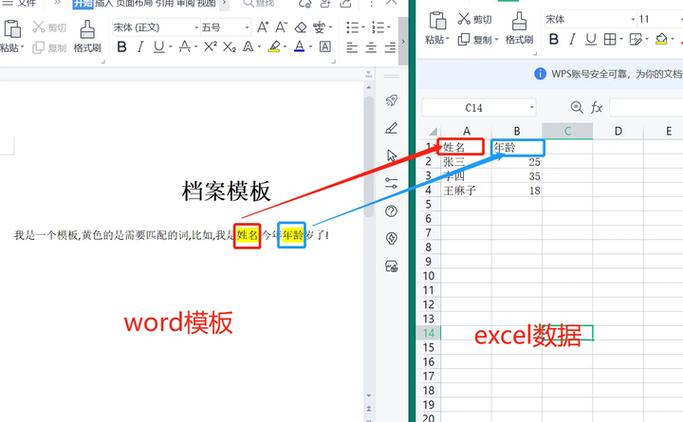This screenshot has height=422, width=683.
Task: Increase font size with A+ icon
Action: (263, 27)
